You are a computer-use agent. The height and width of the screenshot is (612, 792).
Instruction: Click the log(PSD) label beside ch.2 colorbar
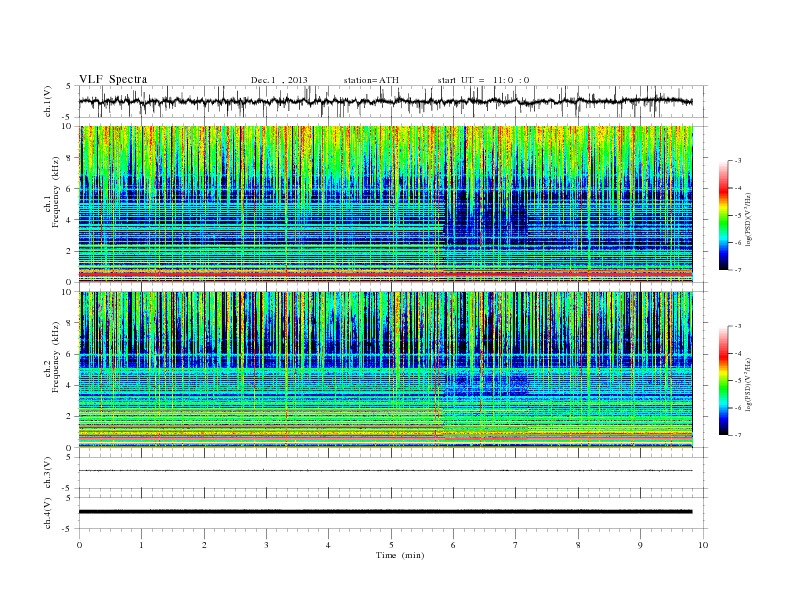[x=748, y=384]
